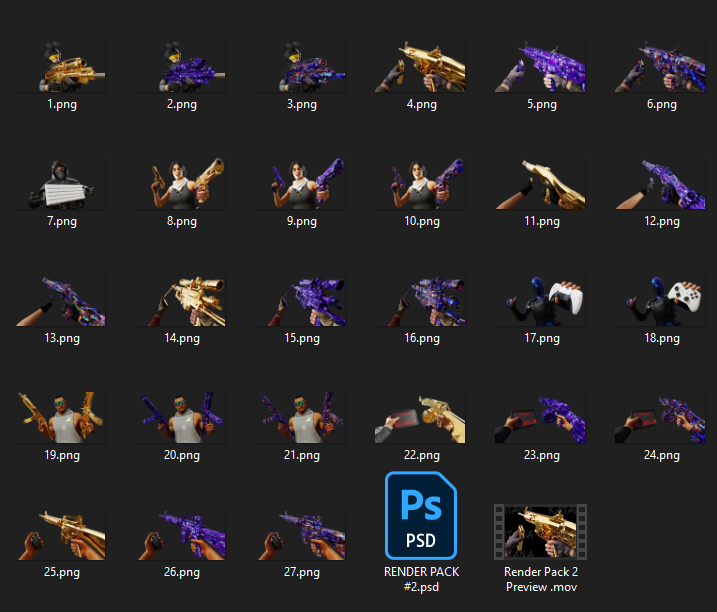Select the 16.png thumbnail
Screen dimensions: 717x612
pyautogui.click(x=421, y=301)
